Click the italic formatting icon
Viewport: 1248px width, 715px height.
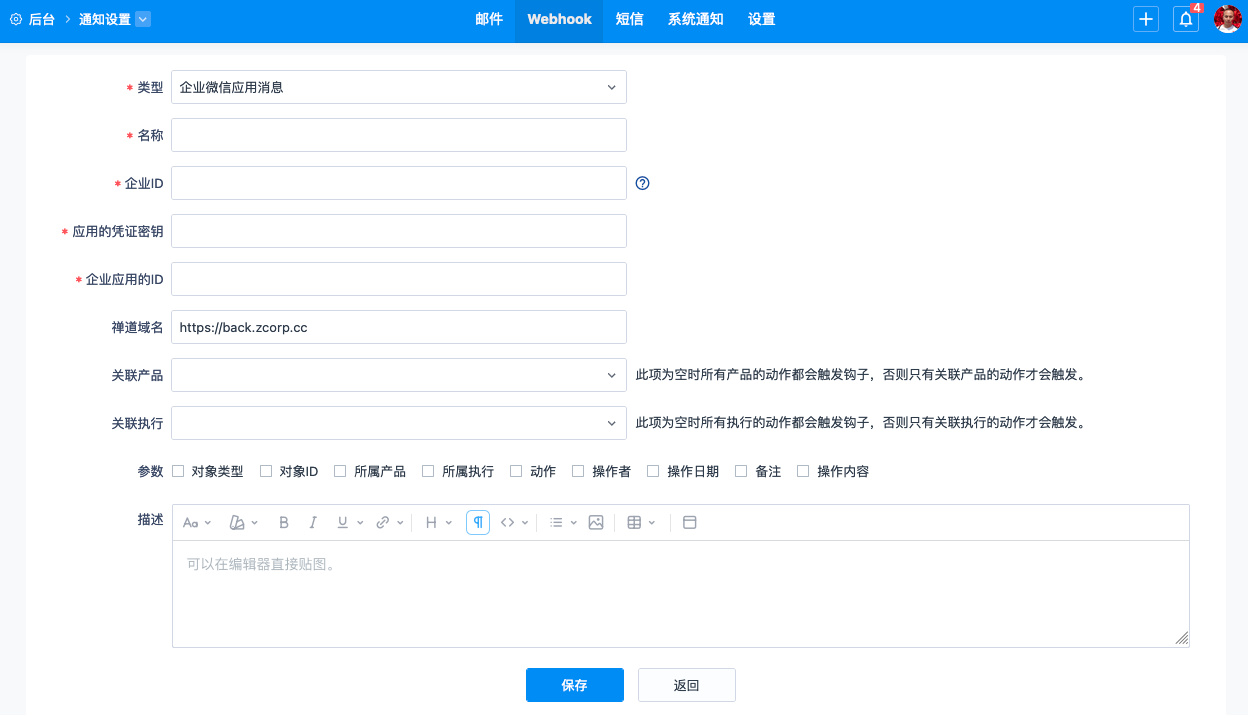(x=313, y=522)
